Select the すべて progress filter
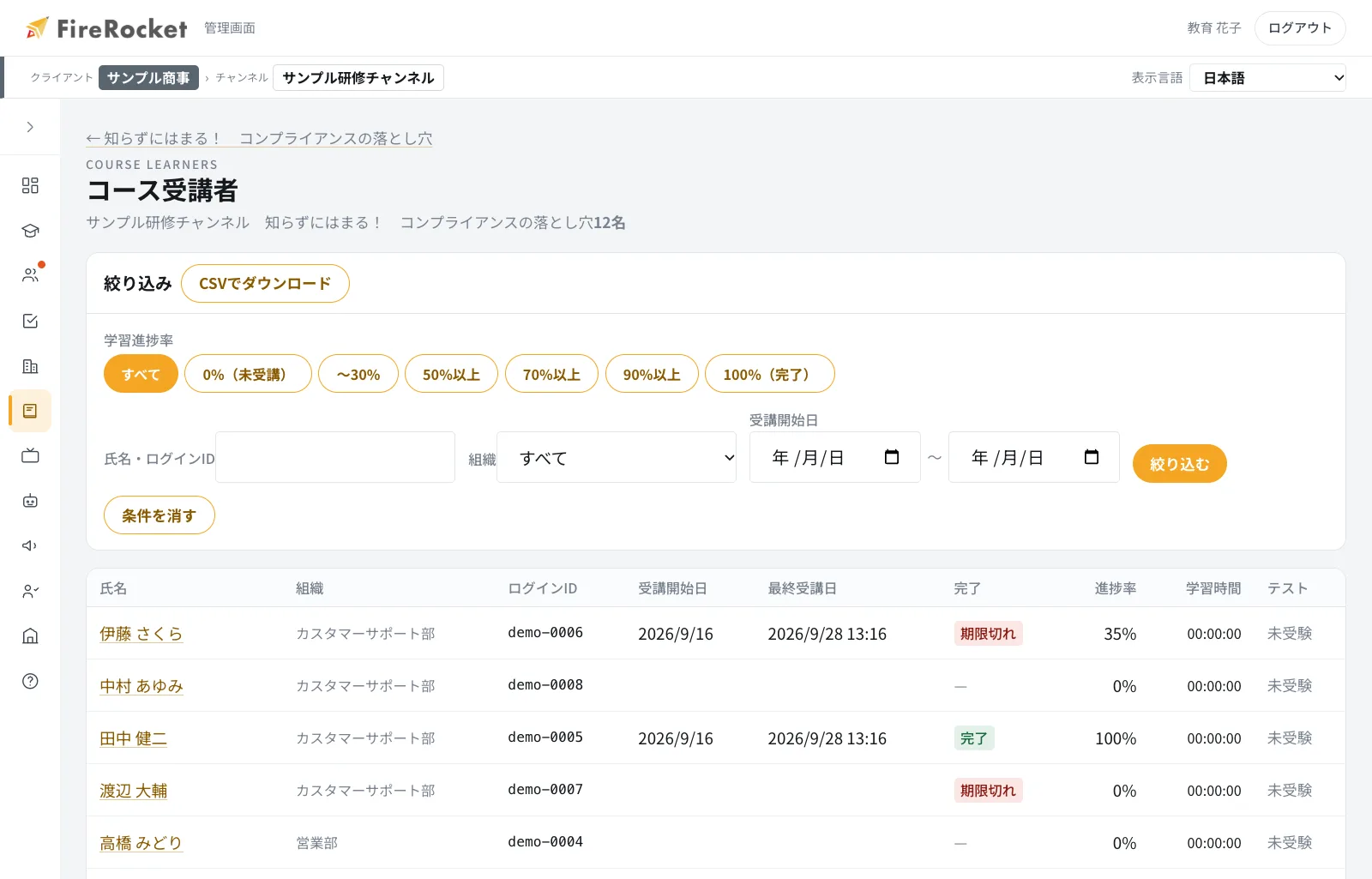 (x=141, y=374)
